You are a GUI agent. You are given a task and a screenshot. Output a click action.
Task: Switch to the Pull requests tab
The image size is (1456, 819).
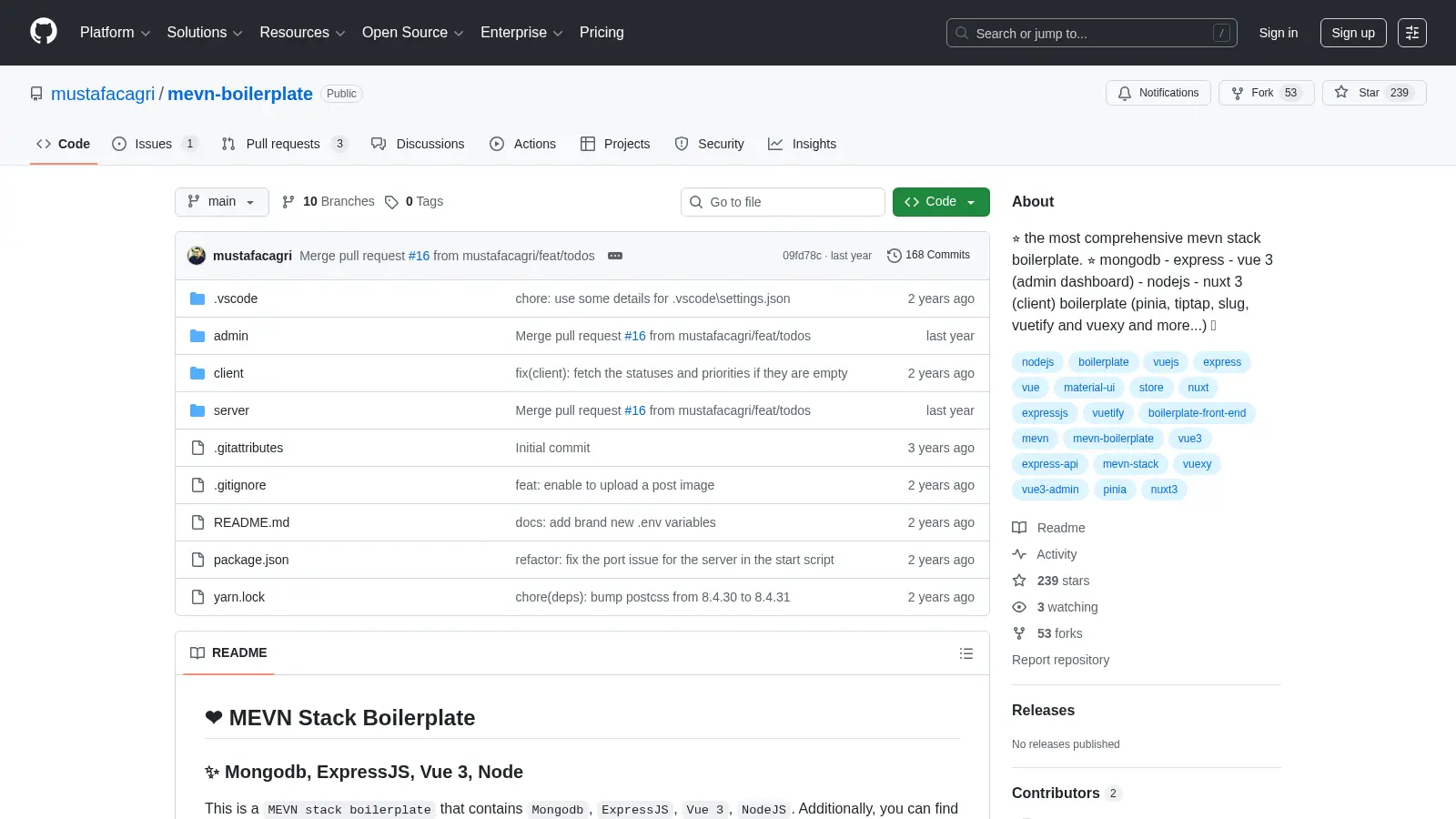click(x=284, y=144)
